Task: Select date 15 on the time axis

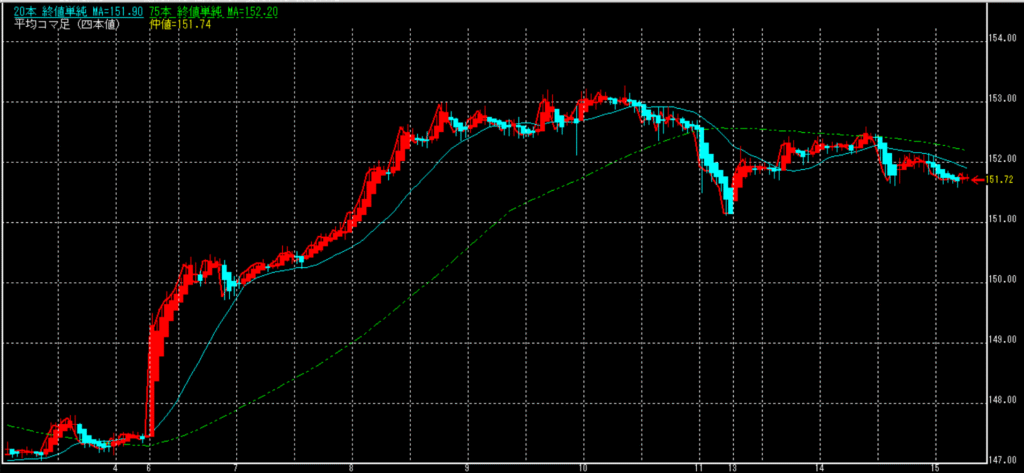Action: pyautogui.click(x=932, y=467)
